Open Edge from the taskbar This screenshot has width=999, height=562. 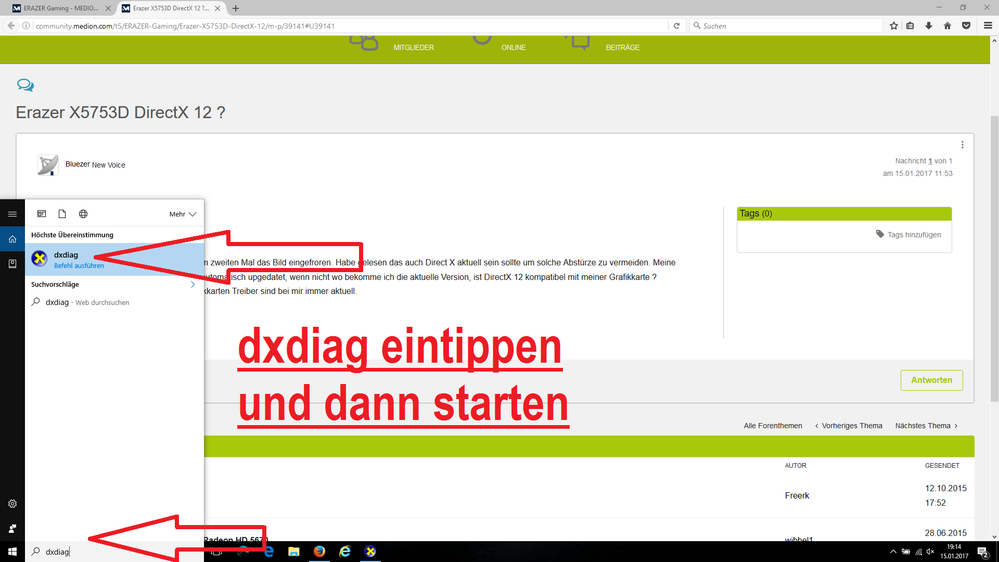pos(268,552)
